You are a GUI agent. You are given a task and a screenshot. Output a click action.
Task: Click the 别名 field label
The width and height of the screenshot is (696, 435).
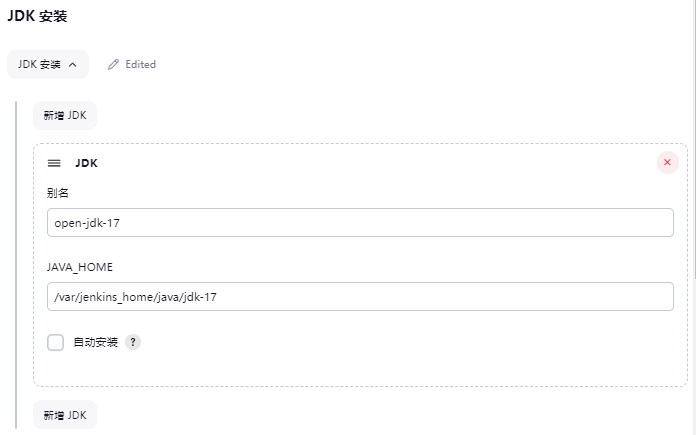58,192
